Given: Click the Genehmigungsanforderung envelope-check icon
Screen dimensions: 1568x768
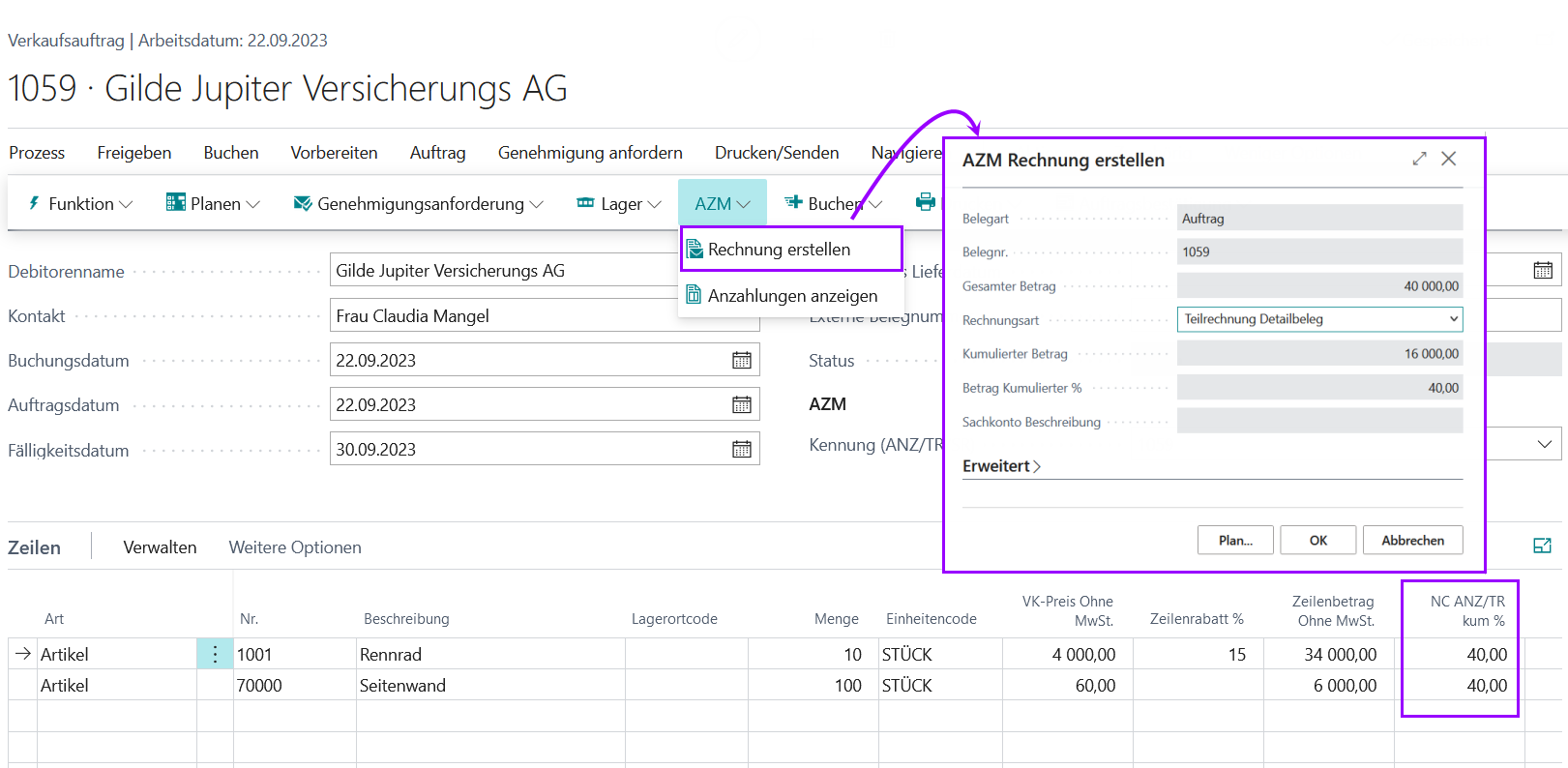Looking at the screenshot, I should pos(303,203).
